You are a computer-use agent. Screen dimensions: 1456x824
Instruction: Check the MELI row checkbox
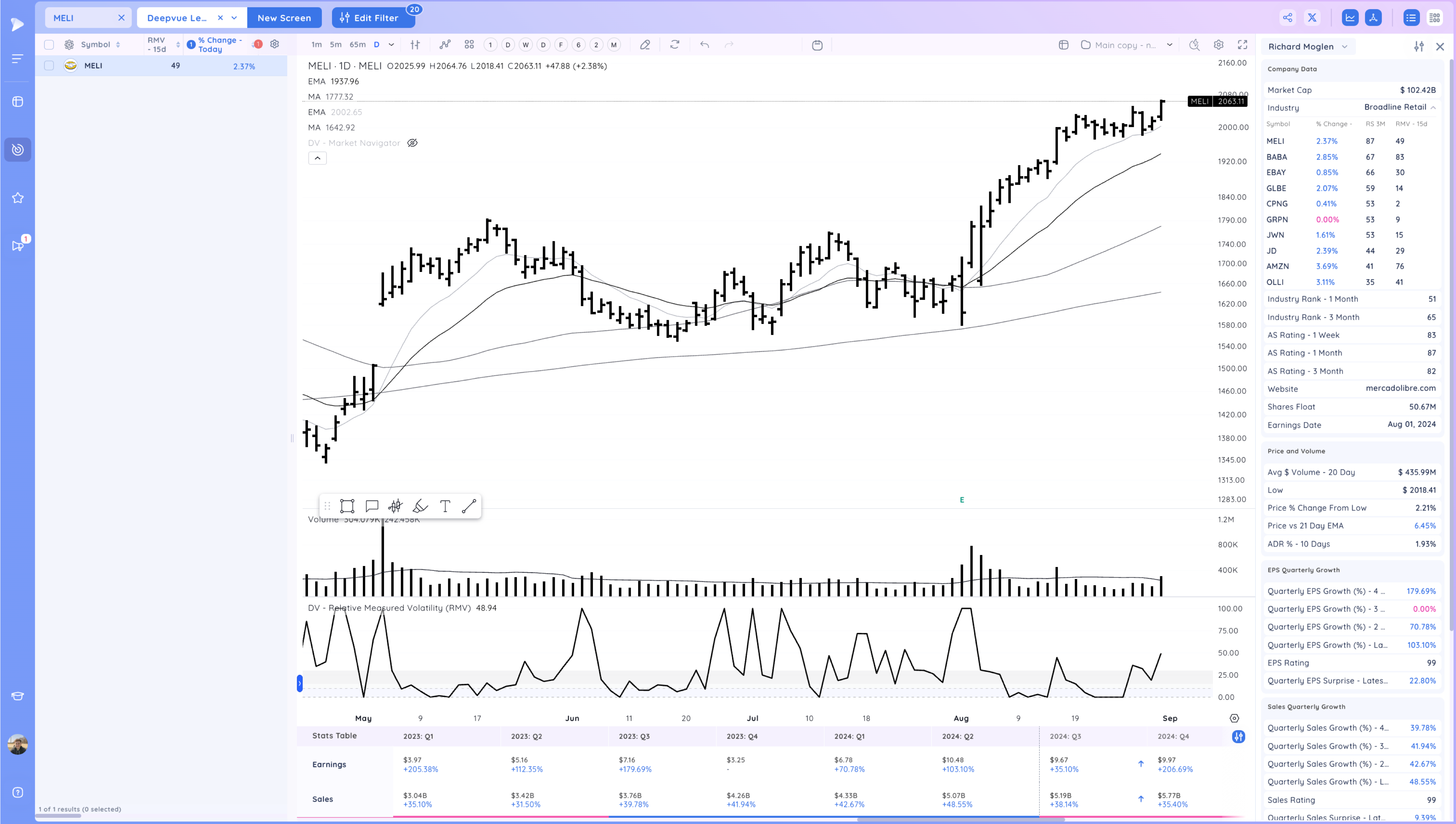pos(49,66)
